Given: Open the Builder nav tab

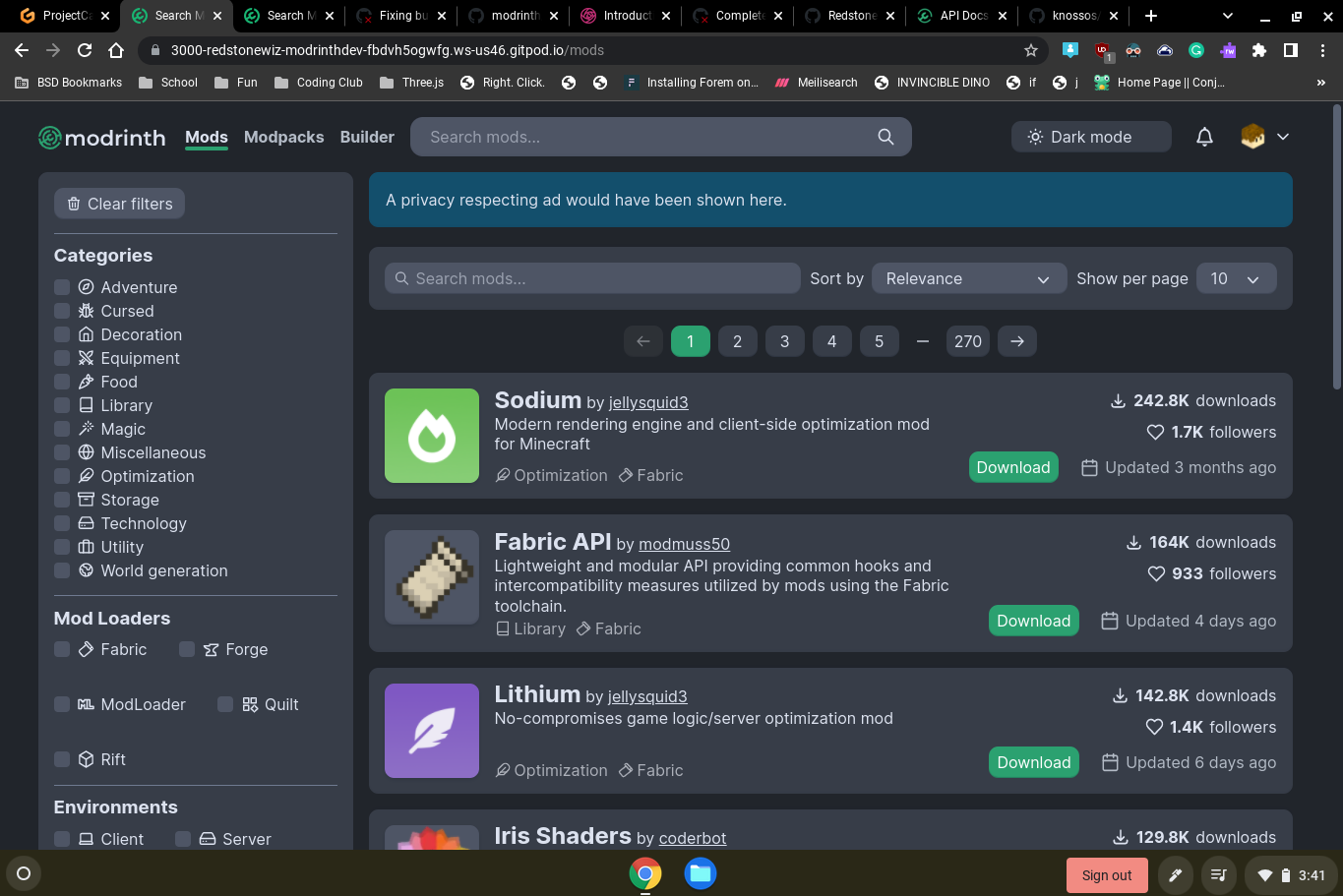Looking at the screenshot, I should tap(367, 138).
